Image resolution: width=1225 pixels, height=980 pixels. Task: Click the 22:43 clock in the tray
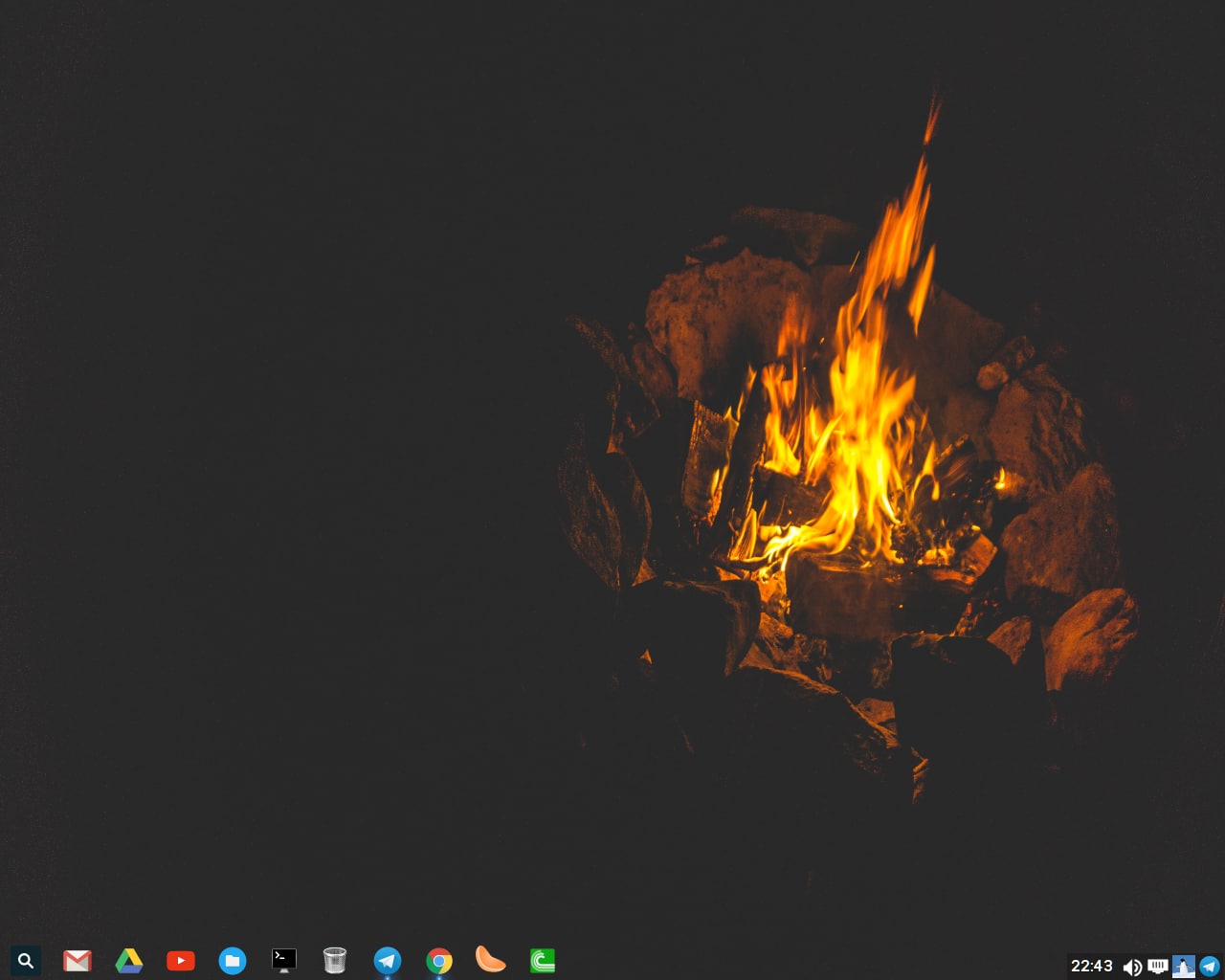point(1092,967)
